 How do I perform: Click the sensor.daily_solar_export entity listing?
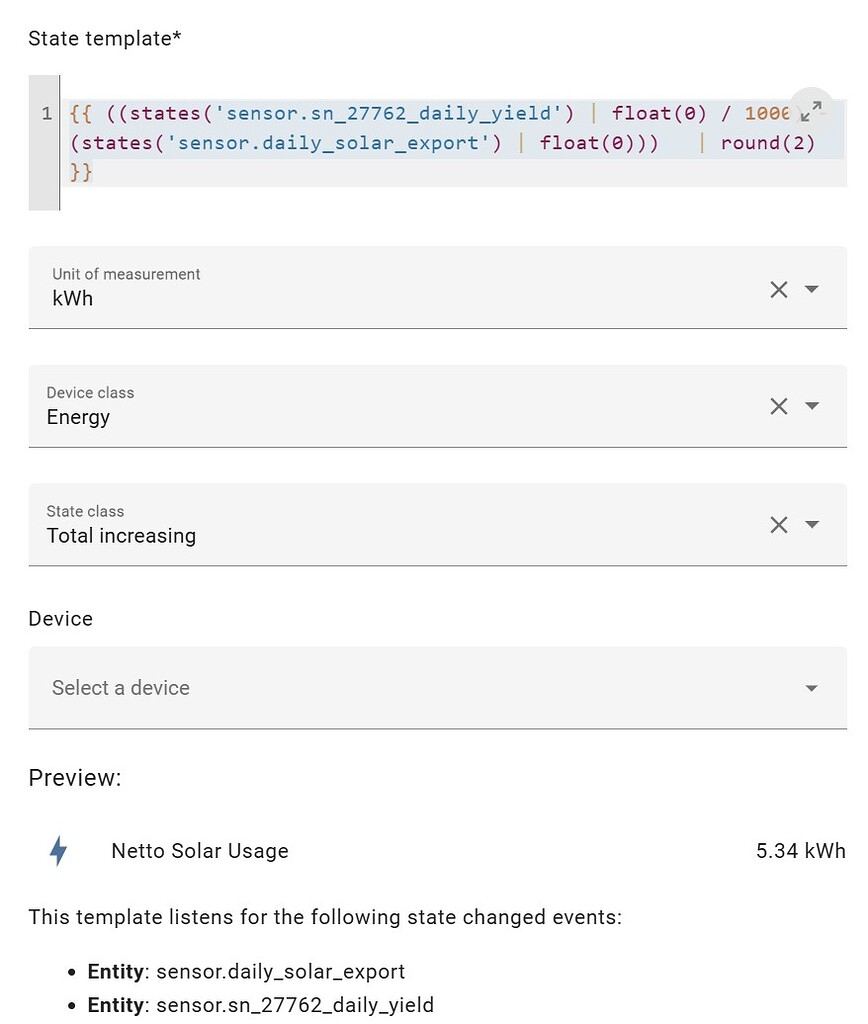coord(281,971)
